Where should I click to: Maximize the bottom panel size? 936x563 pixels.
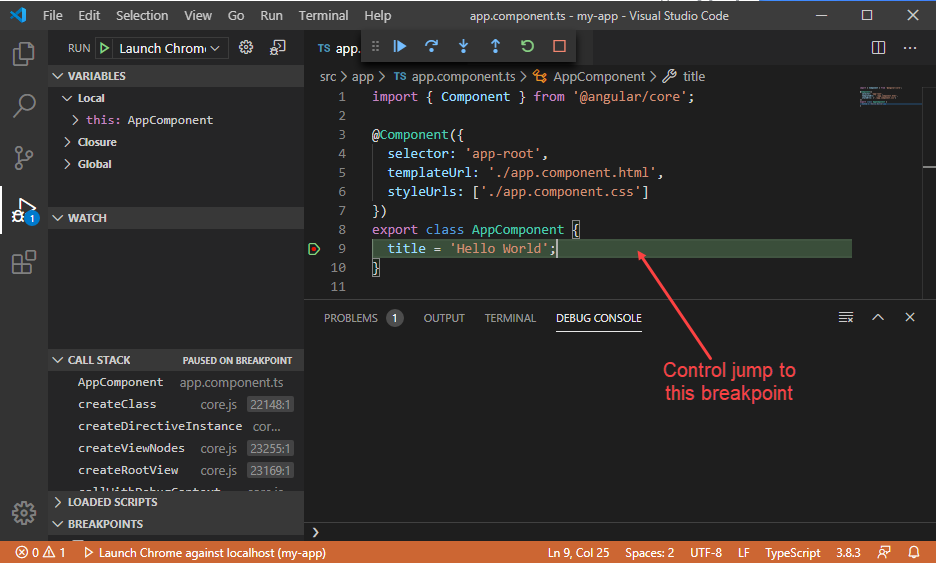click(878, 317)
